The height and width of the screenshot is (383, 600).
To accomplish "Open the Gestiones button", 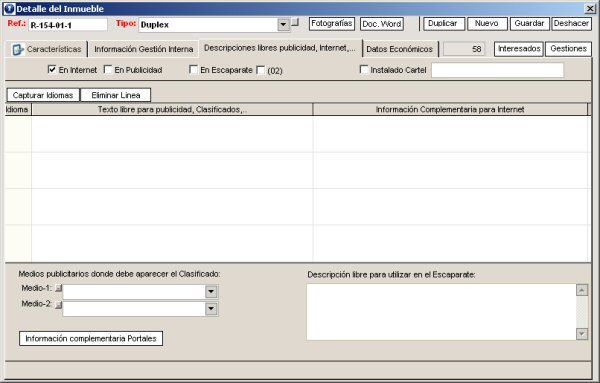I will click(569, 49).
